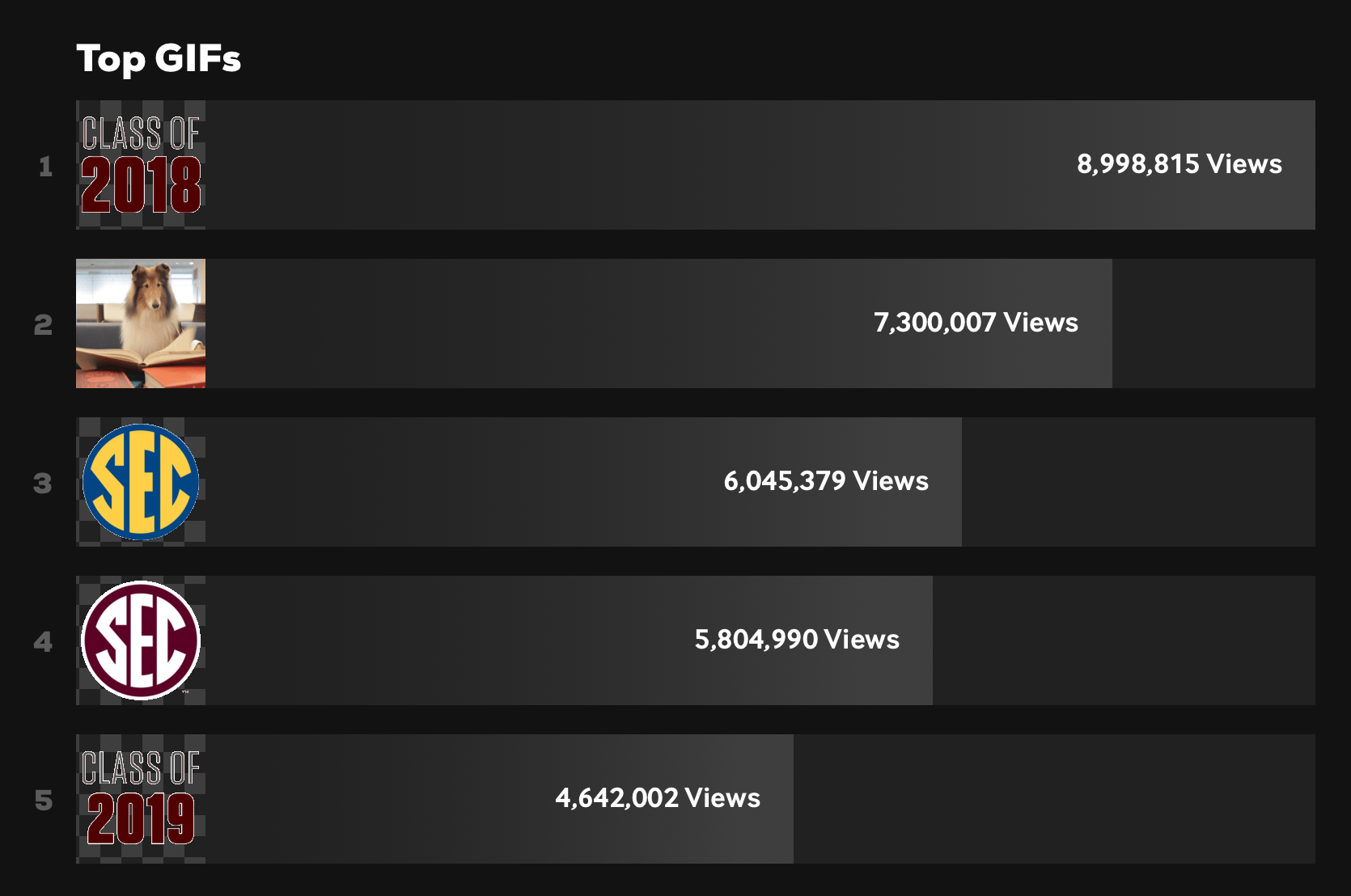Click rank number 1 beside first GIF

click(45, 167)
